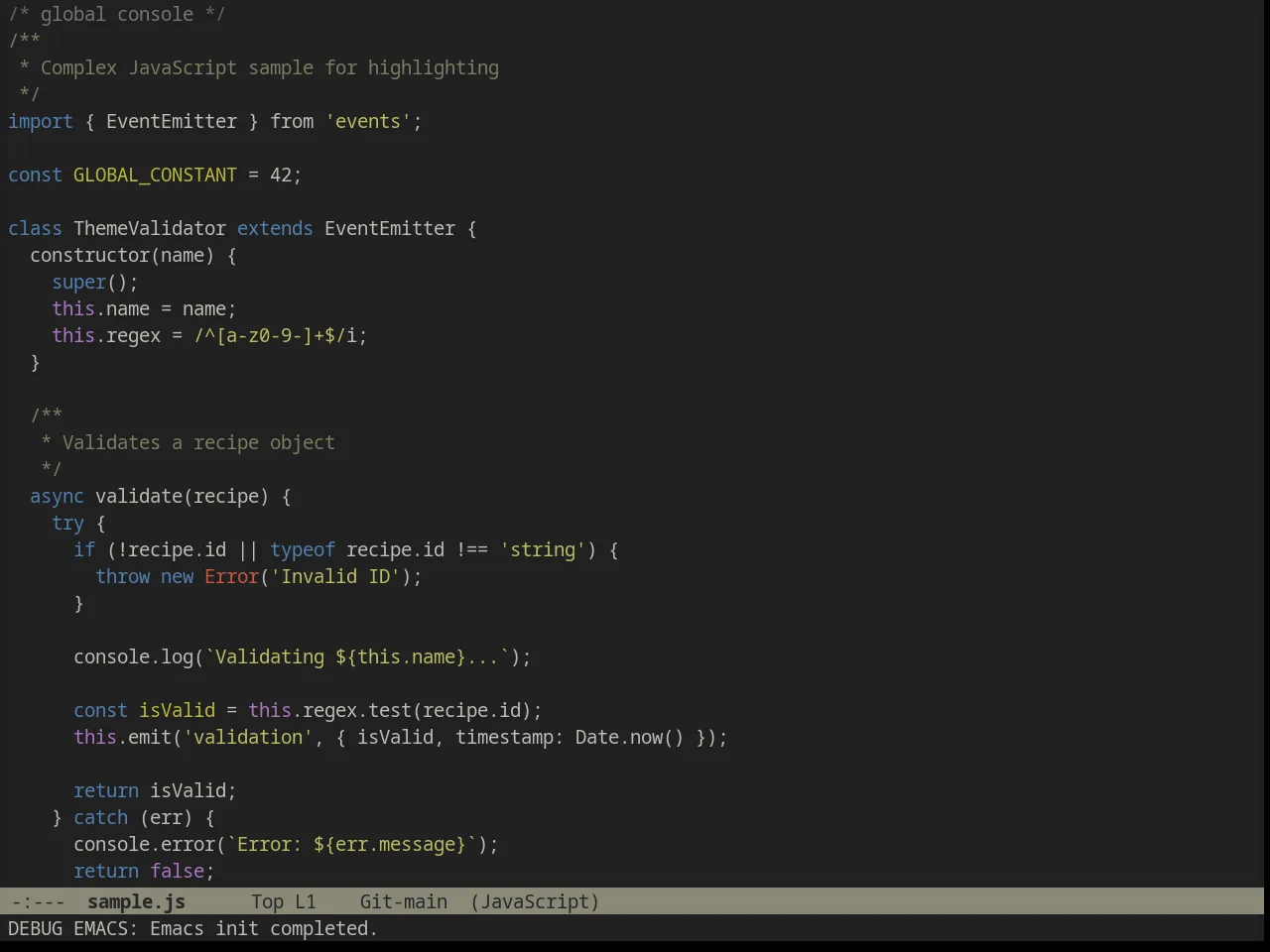Click the 'Invalid ID' string

tap(335, 576)
